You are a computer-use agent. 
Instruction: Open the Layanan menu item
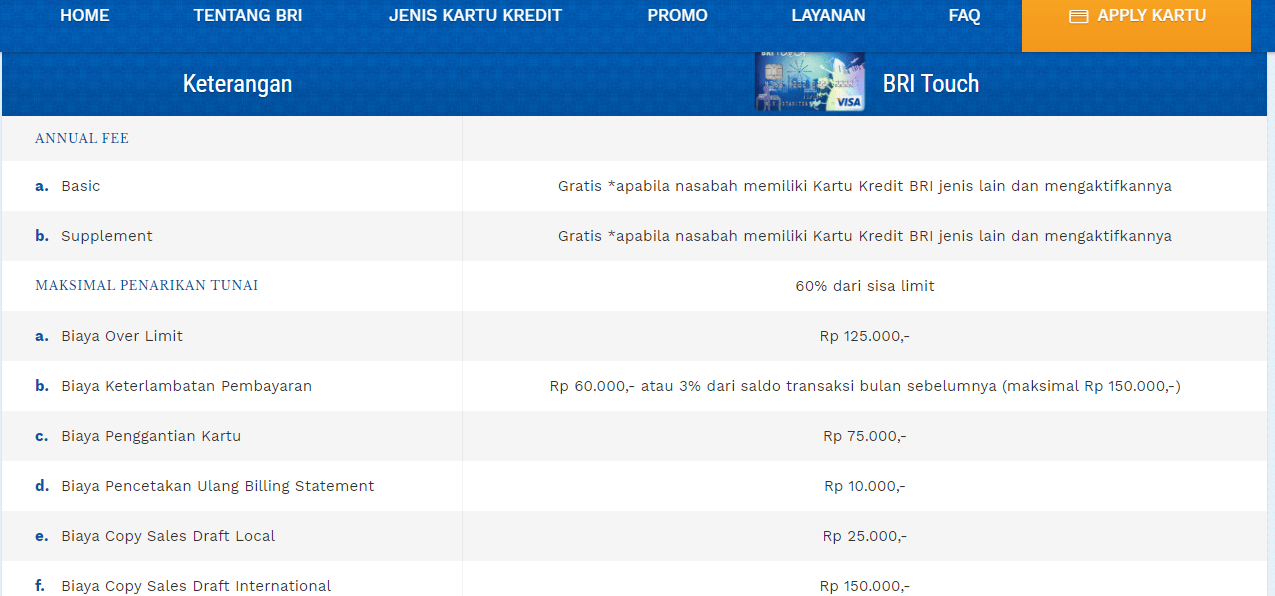point(828,16)
